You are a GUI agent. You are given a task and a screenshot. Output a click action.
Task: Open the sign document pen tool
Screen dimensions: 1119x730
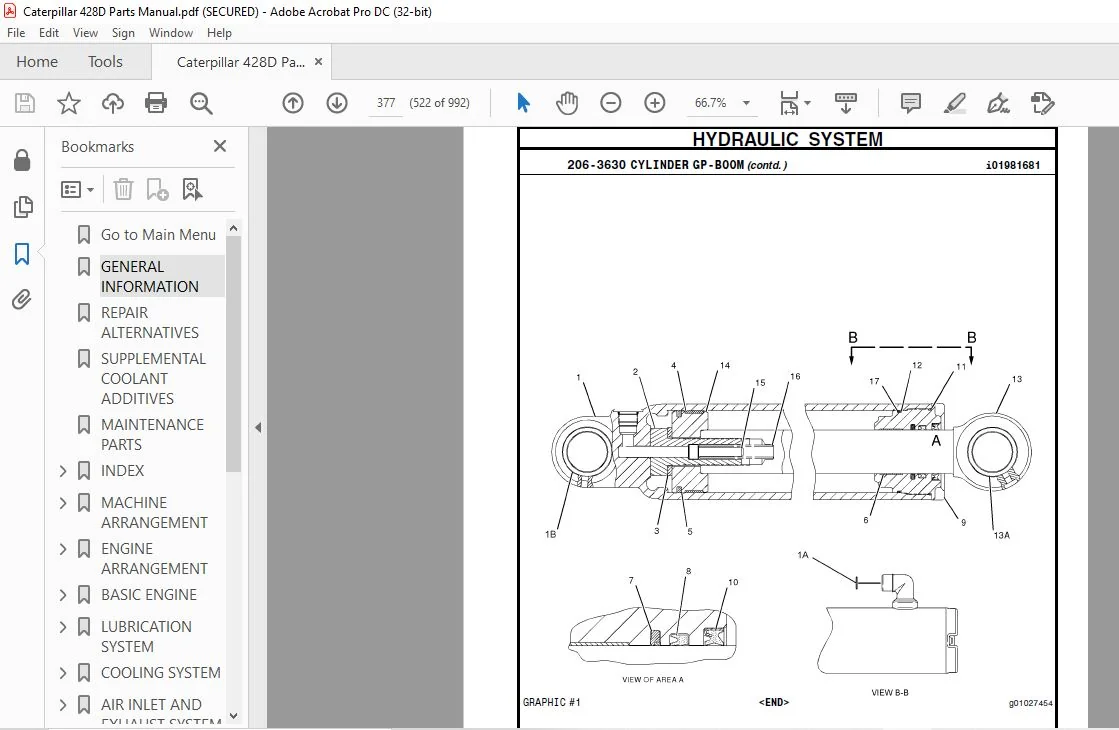pyautogui.click(x=998, y=103)
